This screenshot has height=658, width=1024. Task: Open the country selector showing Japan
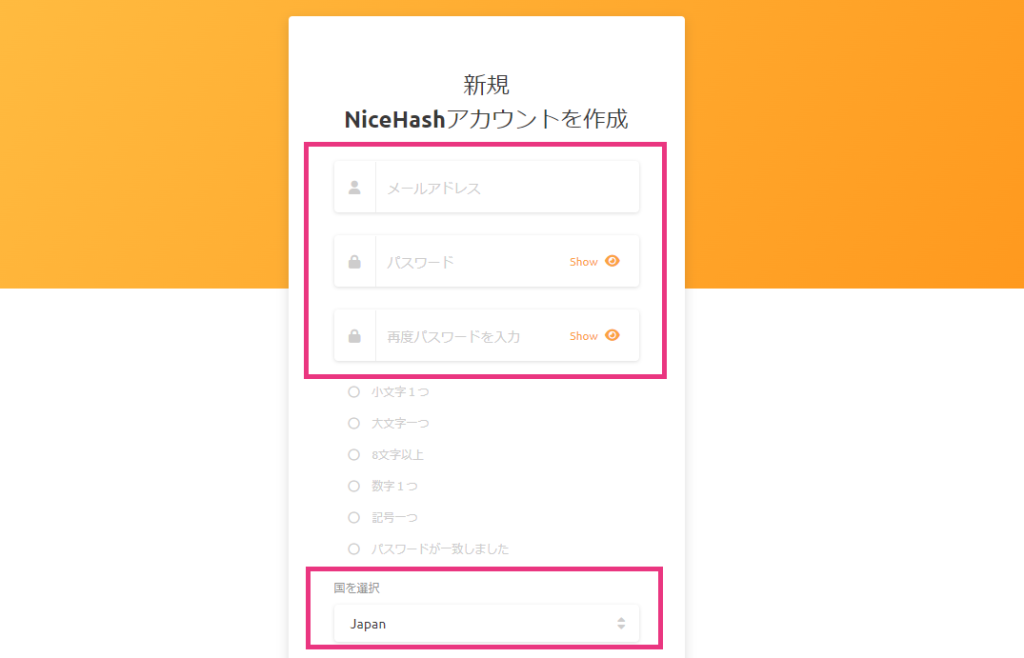coord(486,623)
